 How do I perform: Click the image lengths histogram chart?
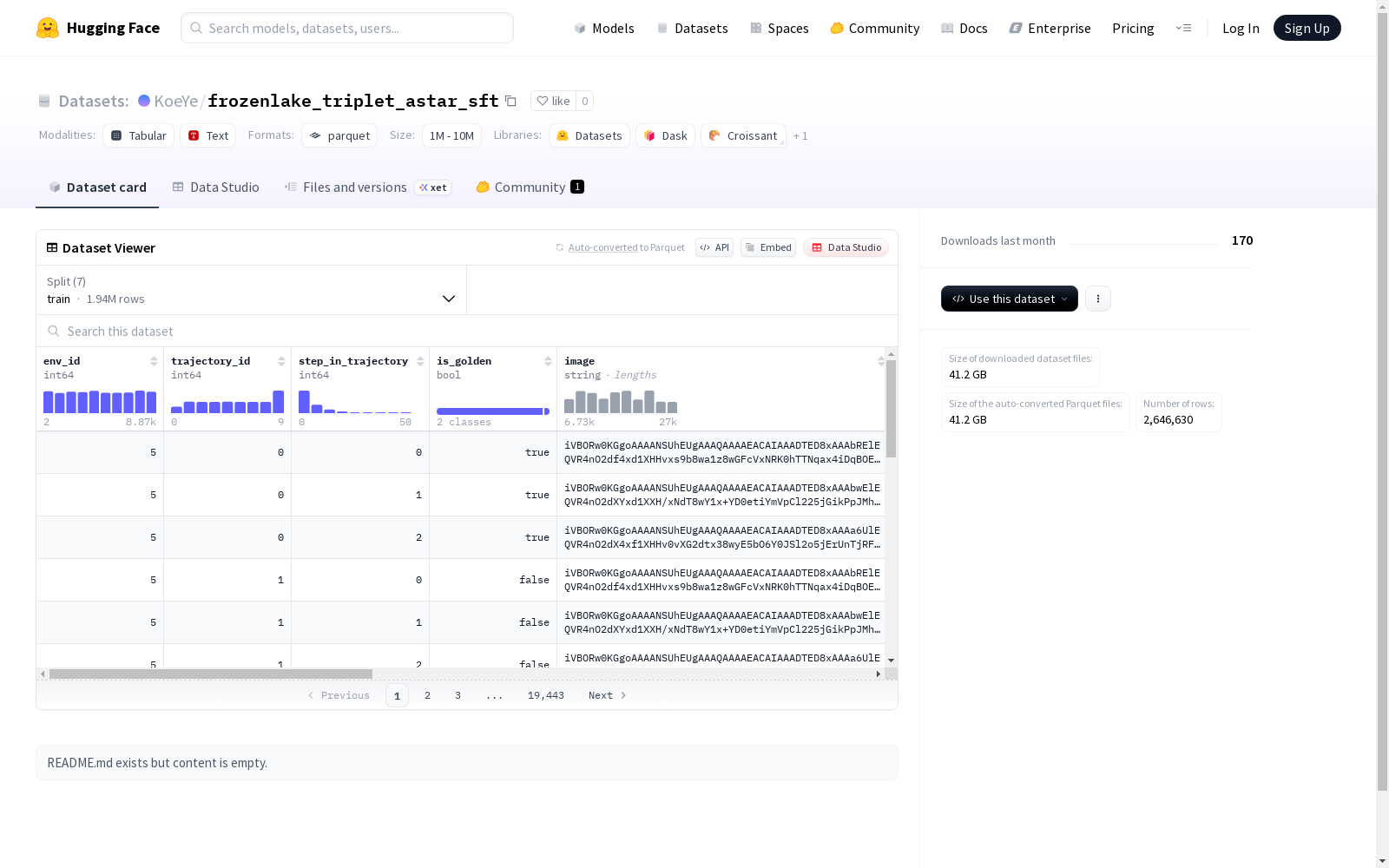point(621,401)
